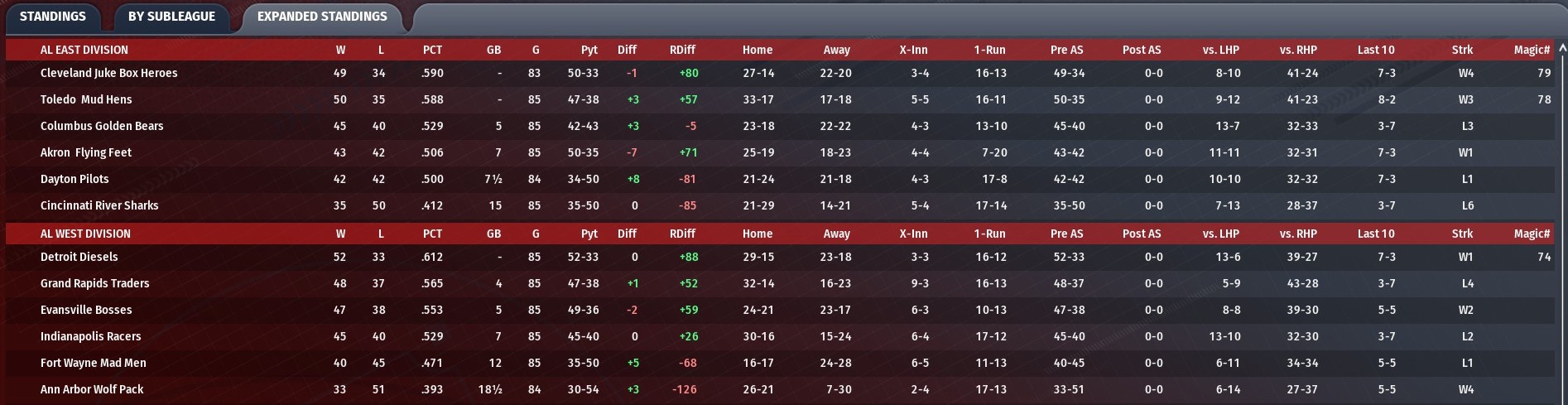Viewport: 1568px width, 405px height.
Task: Open the Dayton Pilots team link
Action: tap(75, 179)
